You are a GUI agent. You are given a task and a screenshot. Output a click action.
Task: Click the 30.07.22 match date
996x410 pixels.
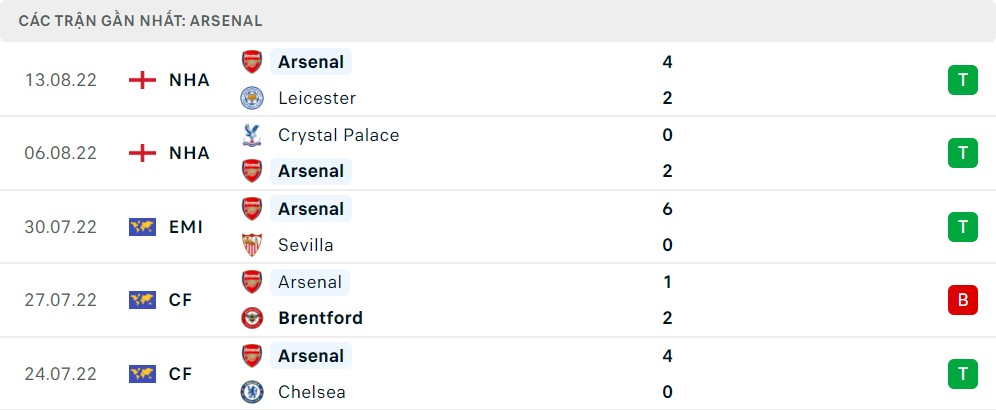coord(61,227)
